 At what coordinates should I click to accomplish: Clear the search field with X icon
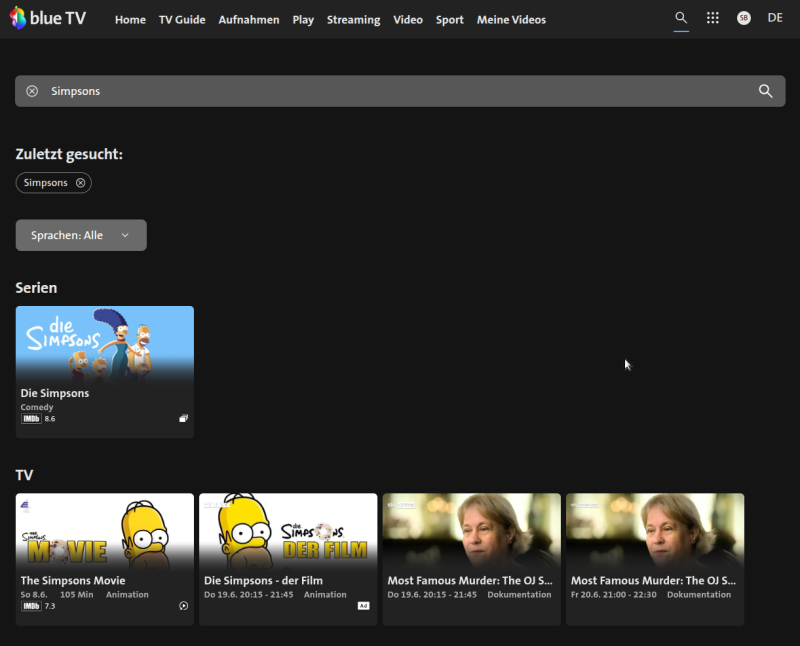pos(32,91)
